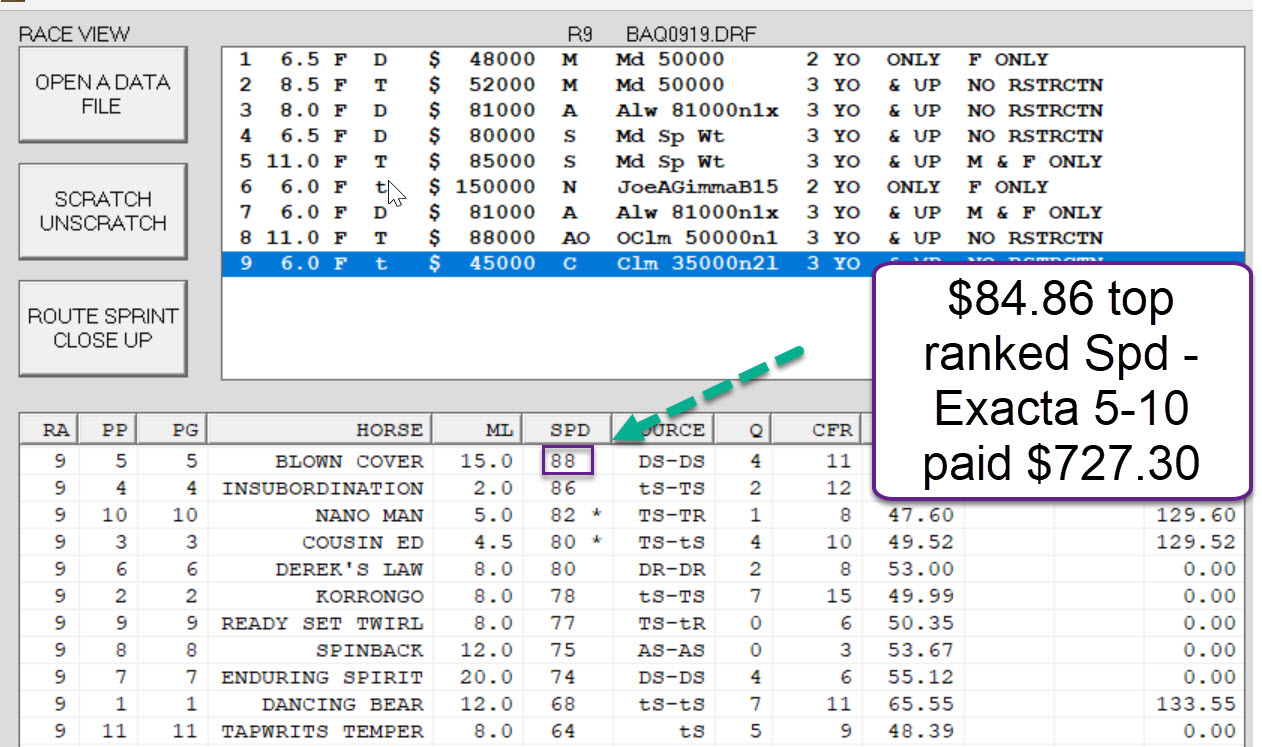1262x747 pixels.
Task: Click the OPEN A DATA FILE button
Action: [x=103, y=94]
